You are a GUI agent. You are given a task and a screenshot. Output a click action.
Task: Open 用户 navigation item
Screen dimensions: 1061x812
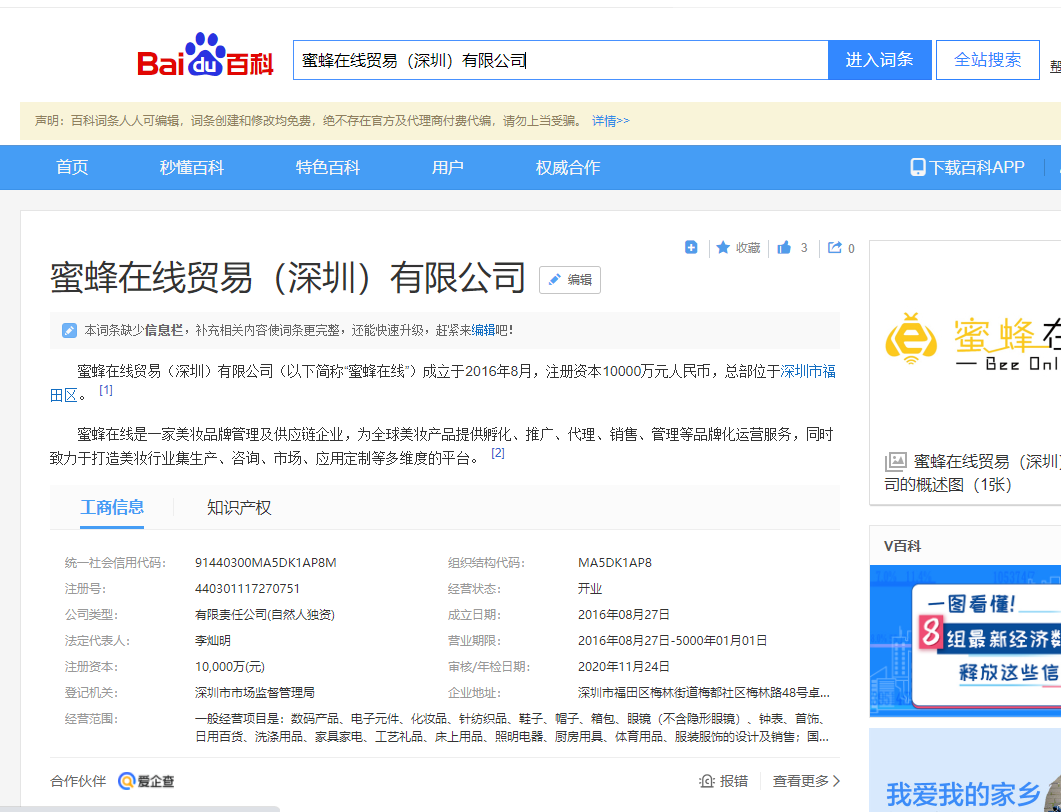[448, 167]
